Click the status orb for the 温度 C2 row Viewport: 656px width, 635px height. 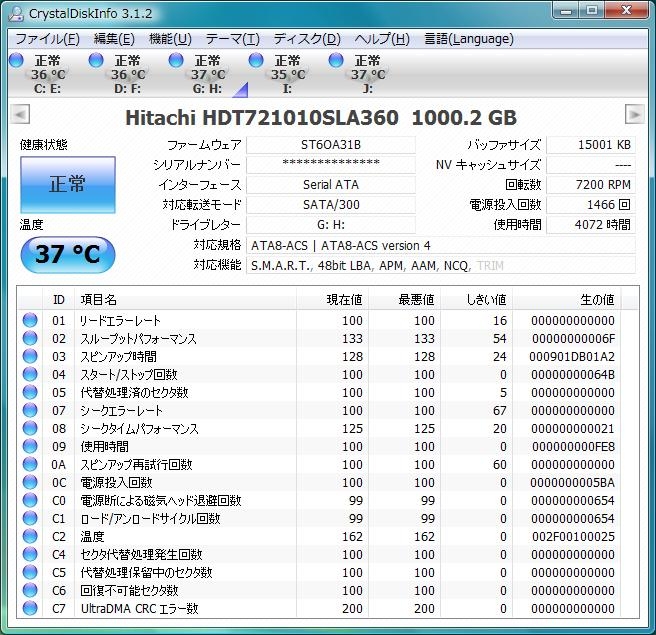click(x=30, y=537)
